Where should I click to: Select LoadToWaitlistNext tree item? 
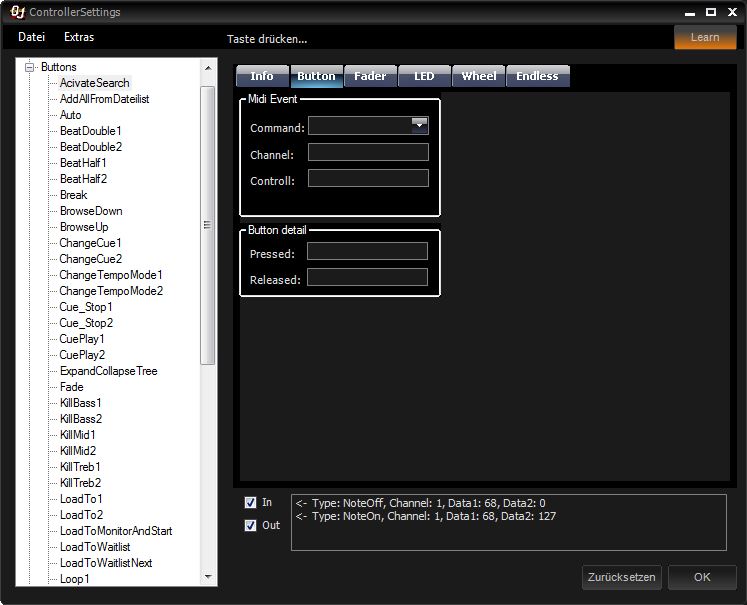[x=106, y=563]
